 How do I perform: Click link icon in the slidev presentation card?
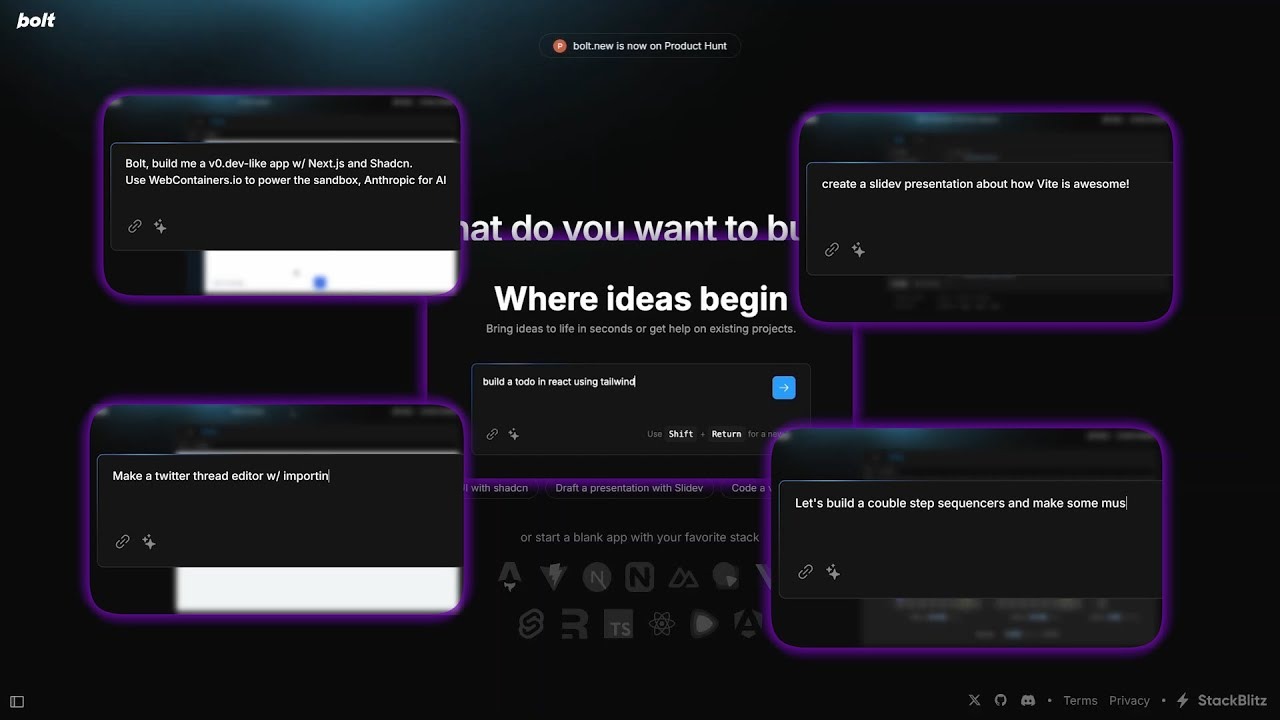coord(832,250)
